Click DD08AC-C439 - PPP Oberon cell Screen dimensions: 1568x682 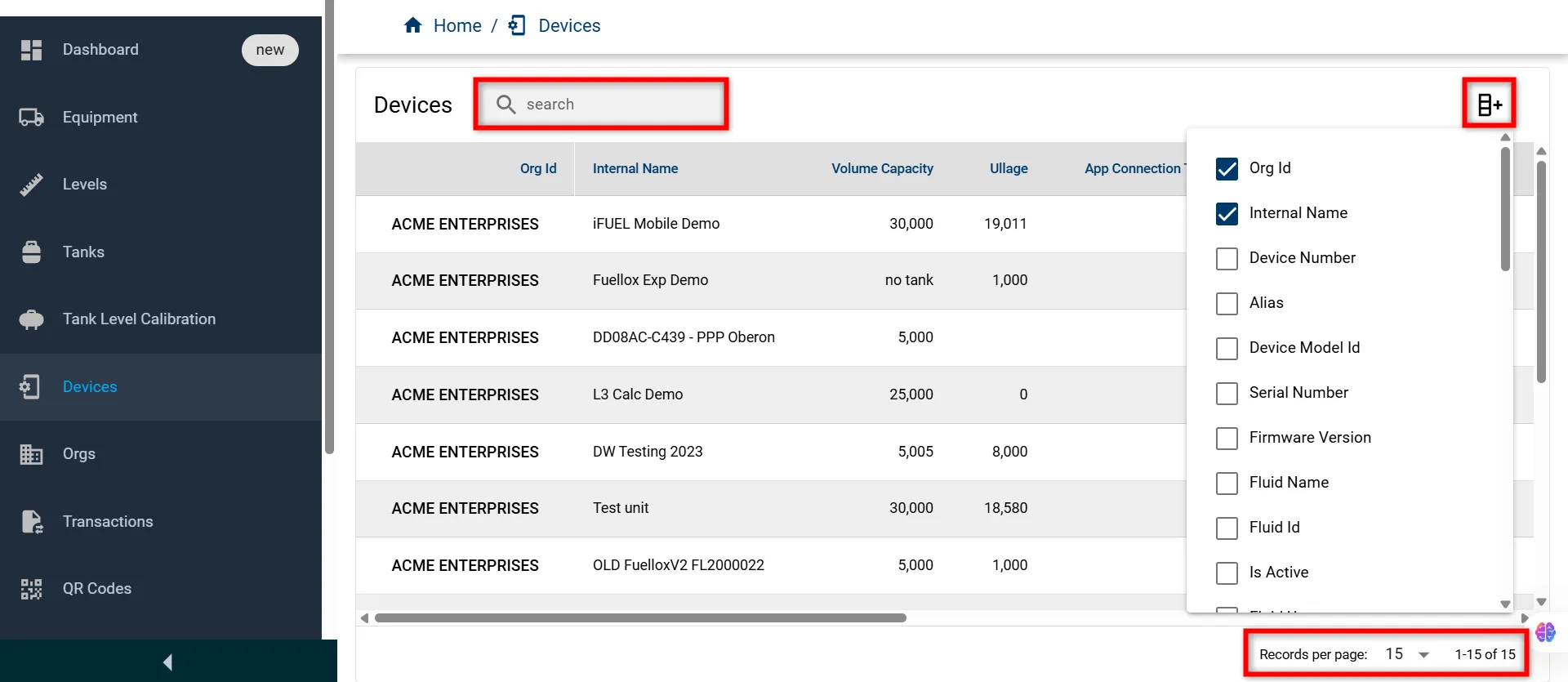pos(684,337)
